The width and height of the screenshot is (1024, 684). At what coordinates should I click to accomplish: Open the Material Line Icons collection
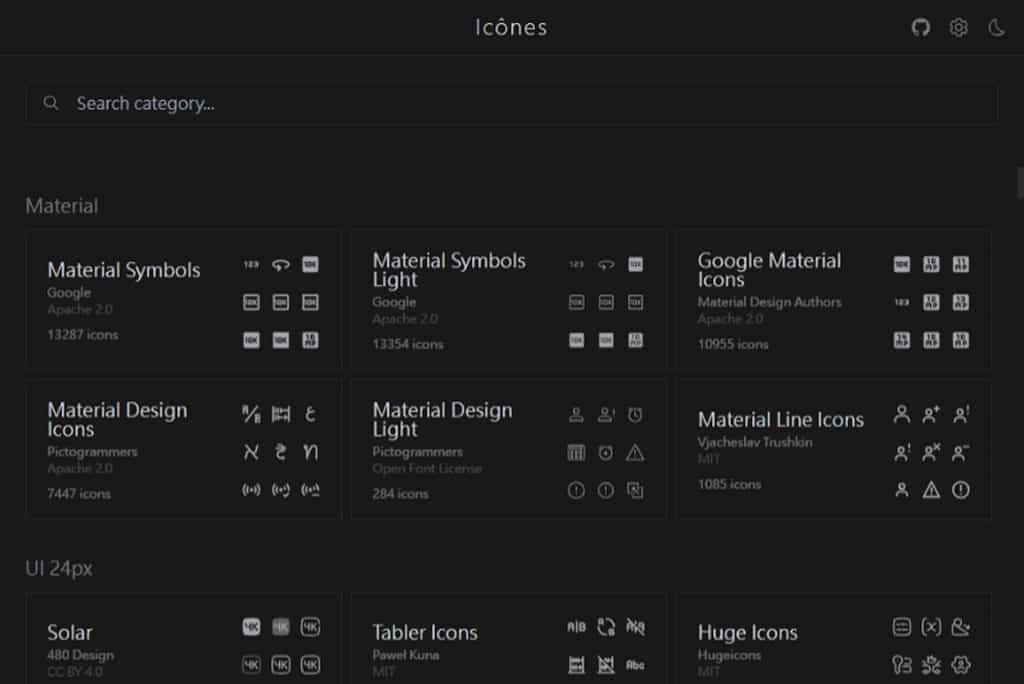coord(780,420)
